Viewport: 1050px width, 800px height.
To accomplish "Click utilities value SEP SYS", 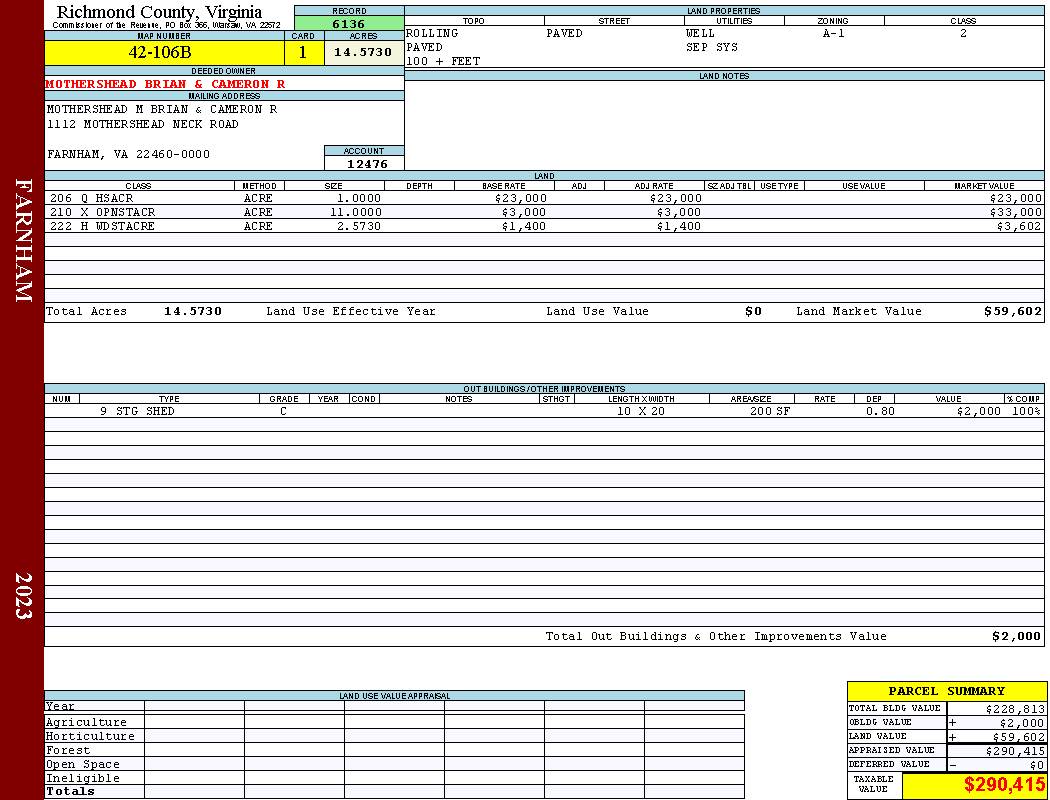I will 712,48.
